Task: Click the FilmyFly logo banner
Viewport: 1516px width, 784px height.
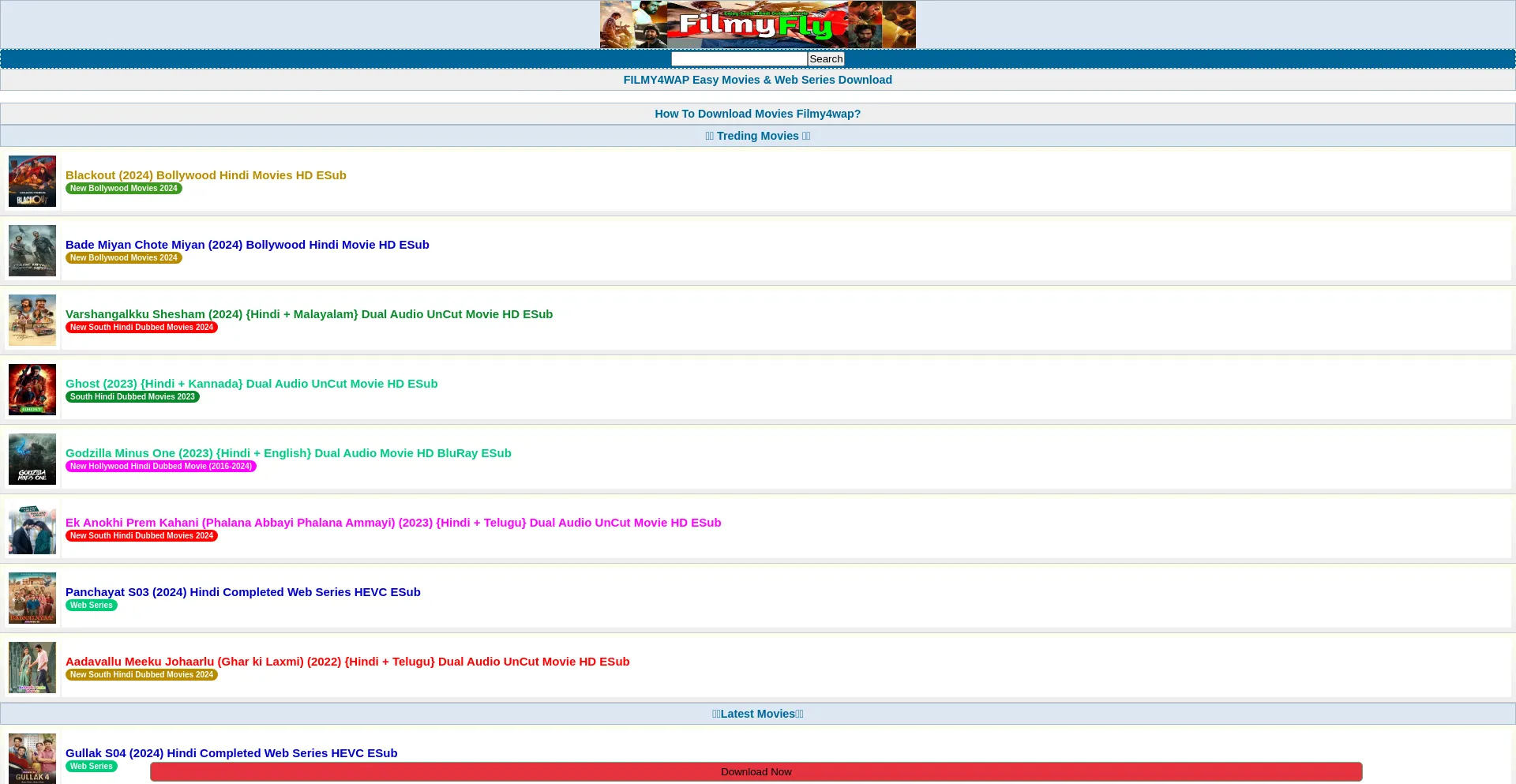Action: coord(757,24)
